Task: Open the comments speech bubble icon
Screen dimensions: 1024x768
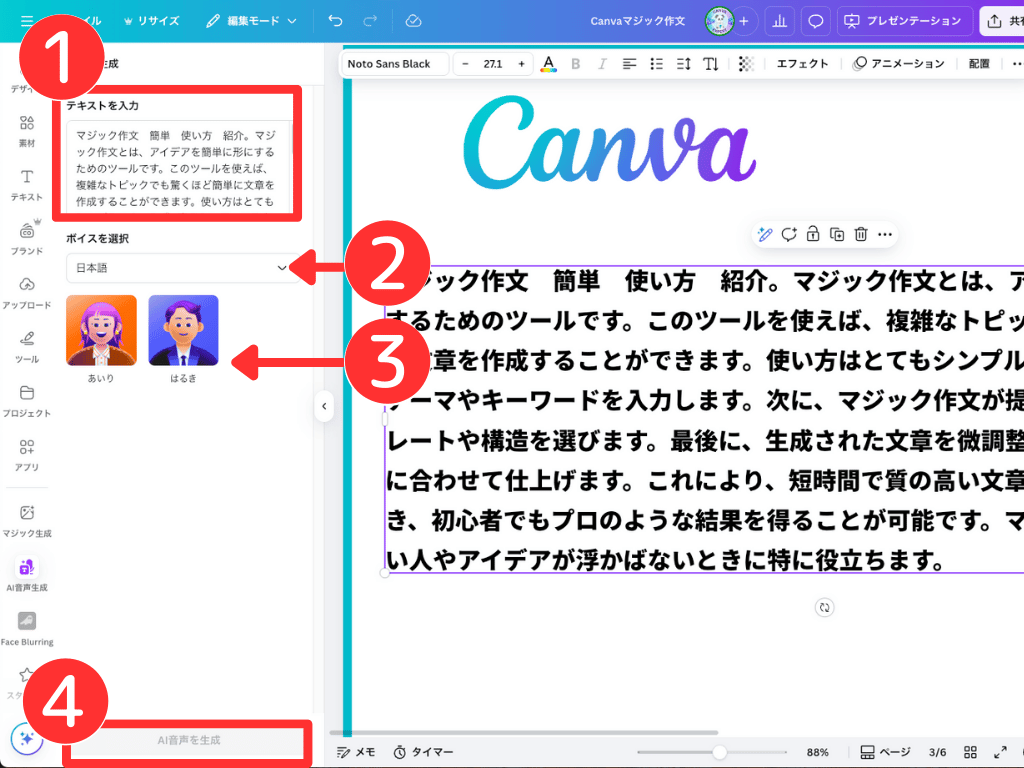Action: [816, 21]
